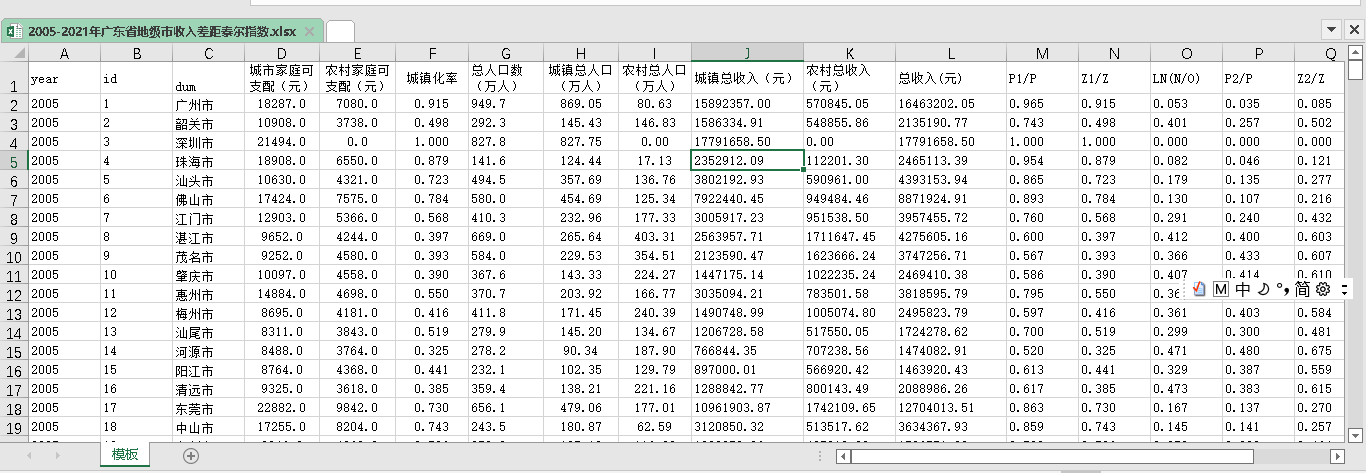This screenshot has height=473, width=1366.
Task: Click the Excel file icon on the workbook tab
Action: click(15, 32)
